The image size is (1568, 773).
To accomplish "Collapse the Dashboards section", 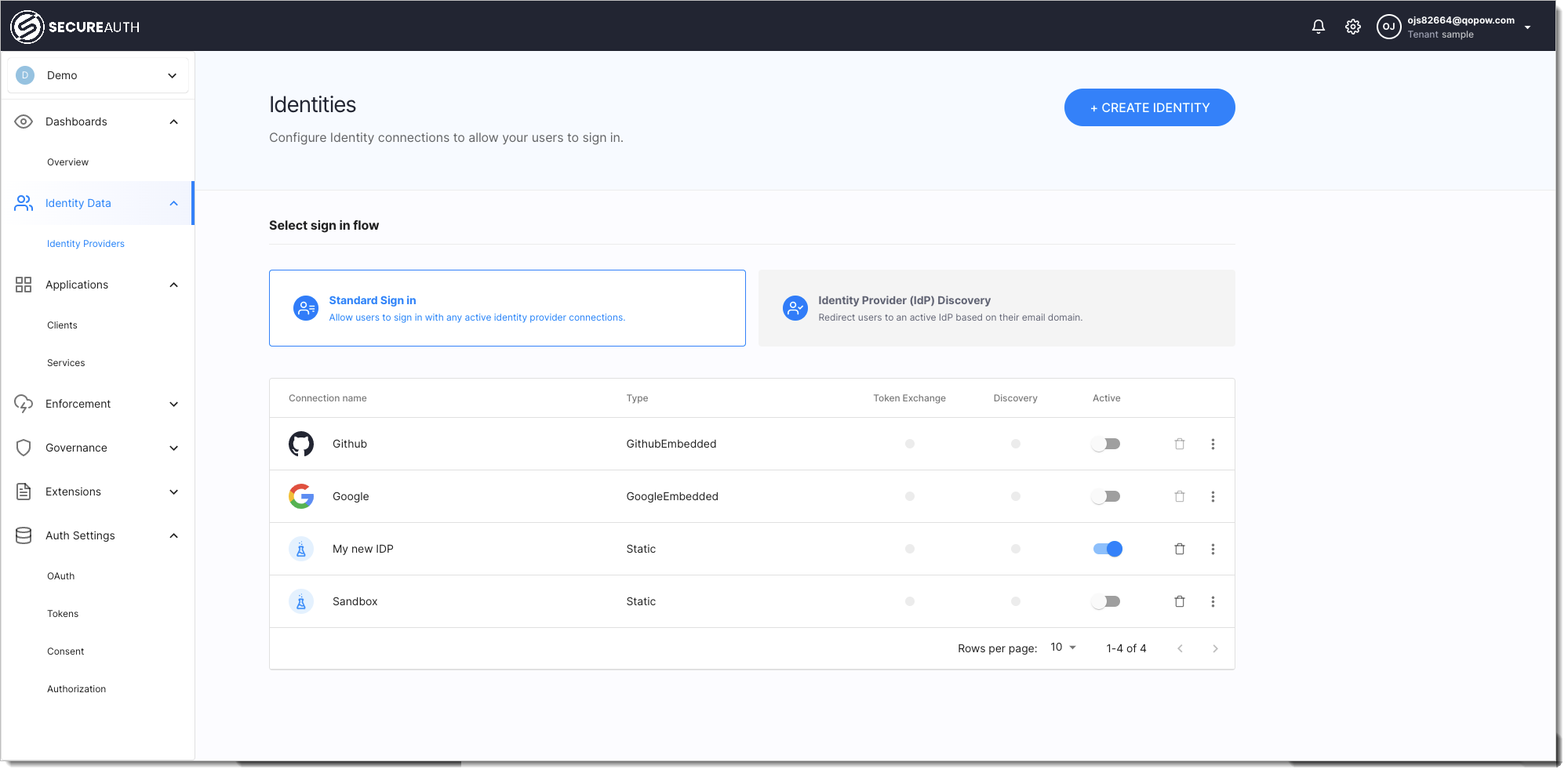I will pyautogui.click(x=174, y=122).
